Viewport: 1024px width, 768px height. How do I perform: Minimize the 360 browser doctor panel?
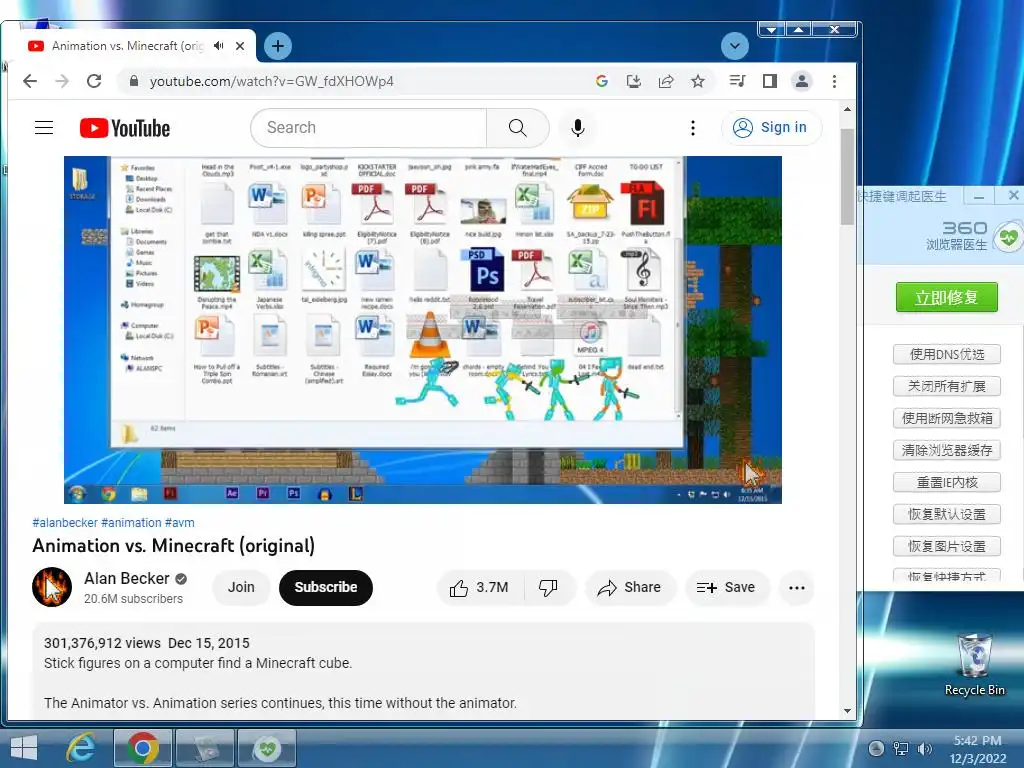978,196
